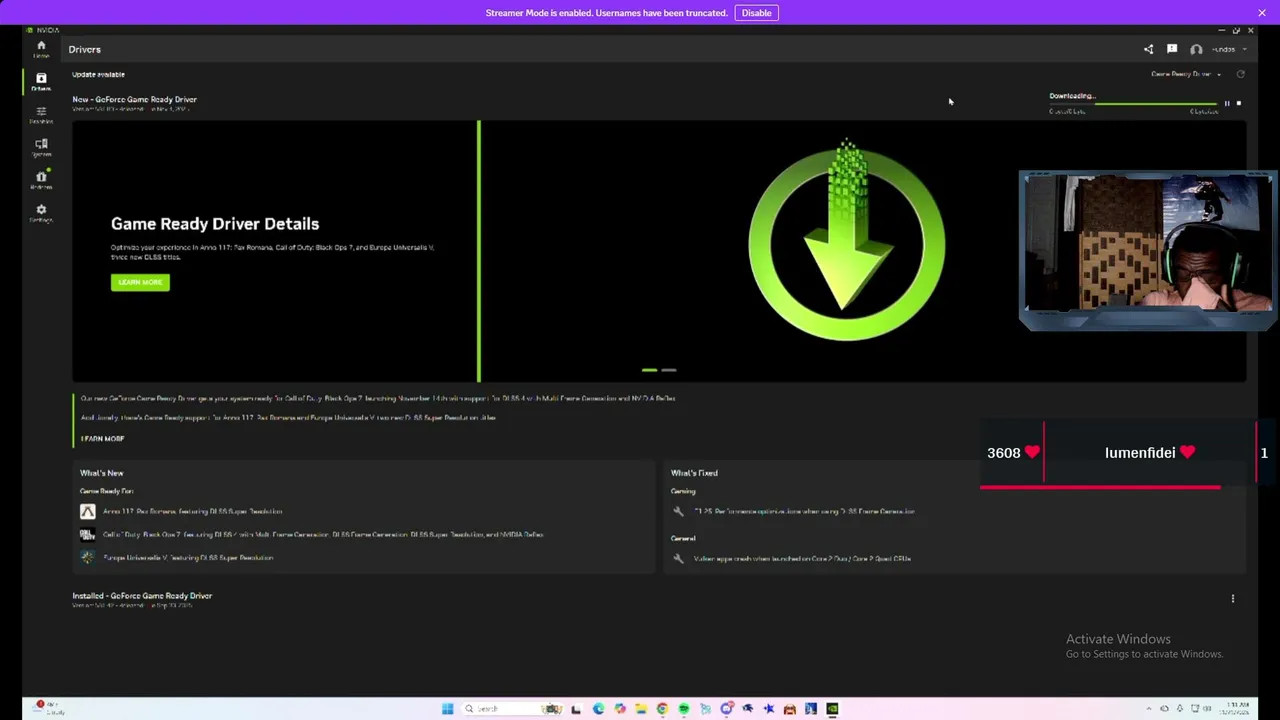
Task: Select the first carousel indicator dot
Action: [x=649, y=370]
